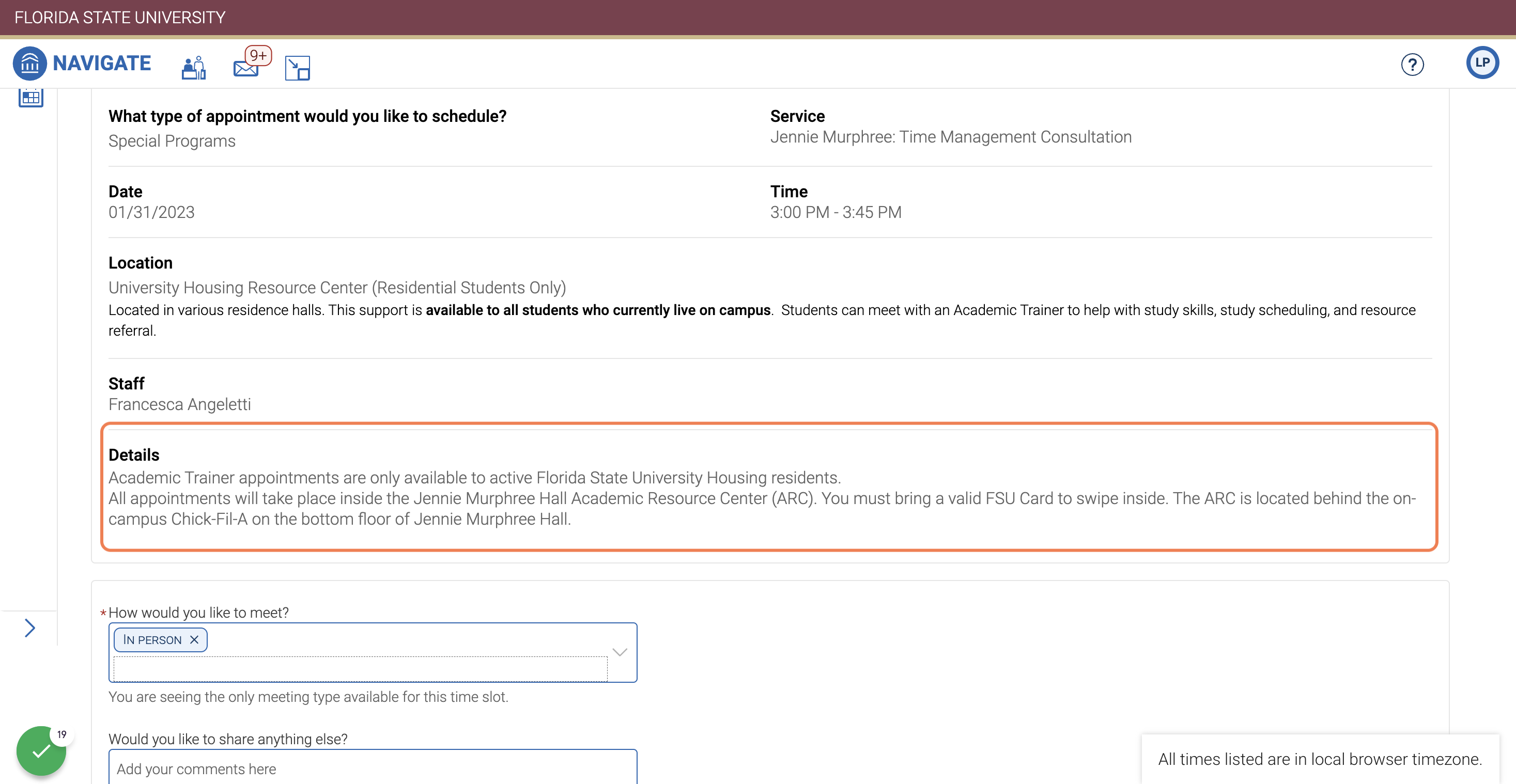This screenshot has width=1516, height=784.
Task: Click the Details heading
Action: 134,454
